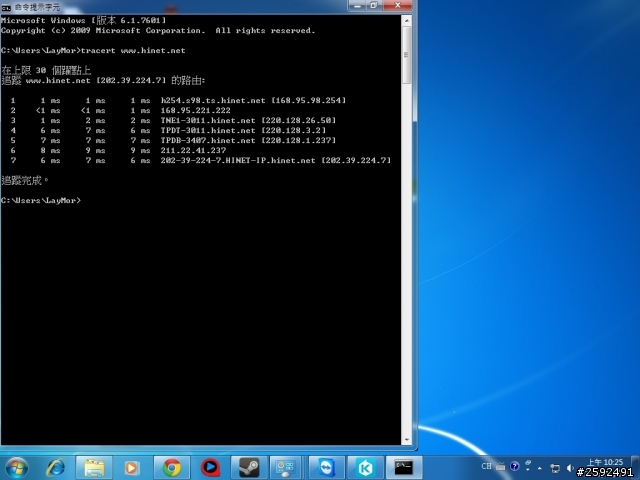Maximize the Command Prompt window
The height and width of the screenshot is (480, 640).
[x=374, y=6]
